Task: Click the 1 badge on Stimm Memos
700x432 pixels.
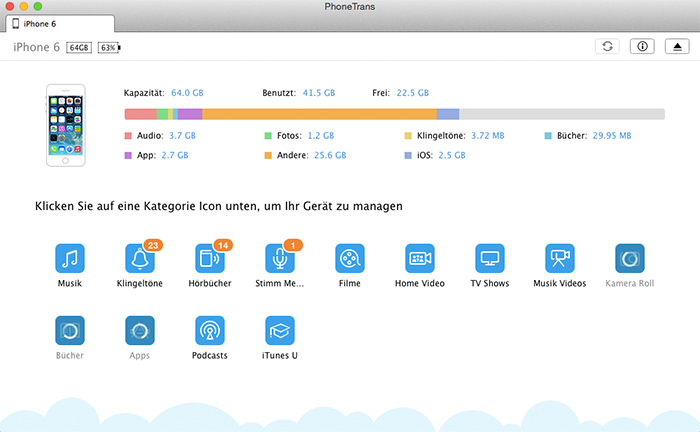Action: (x=293, y=245)
